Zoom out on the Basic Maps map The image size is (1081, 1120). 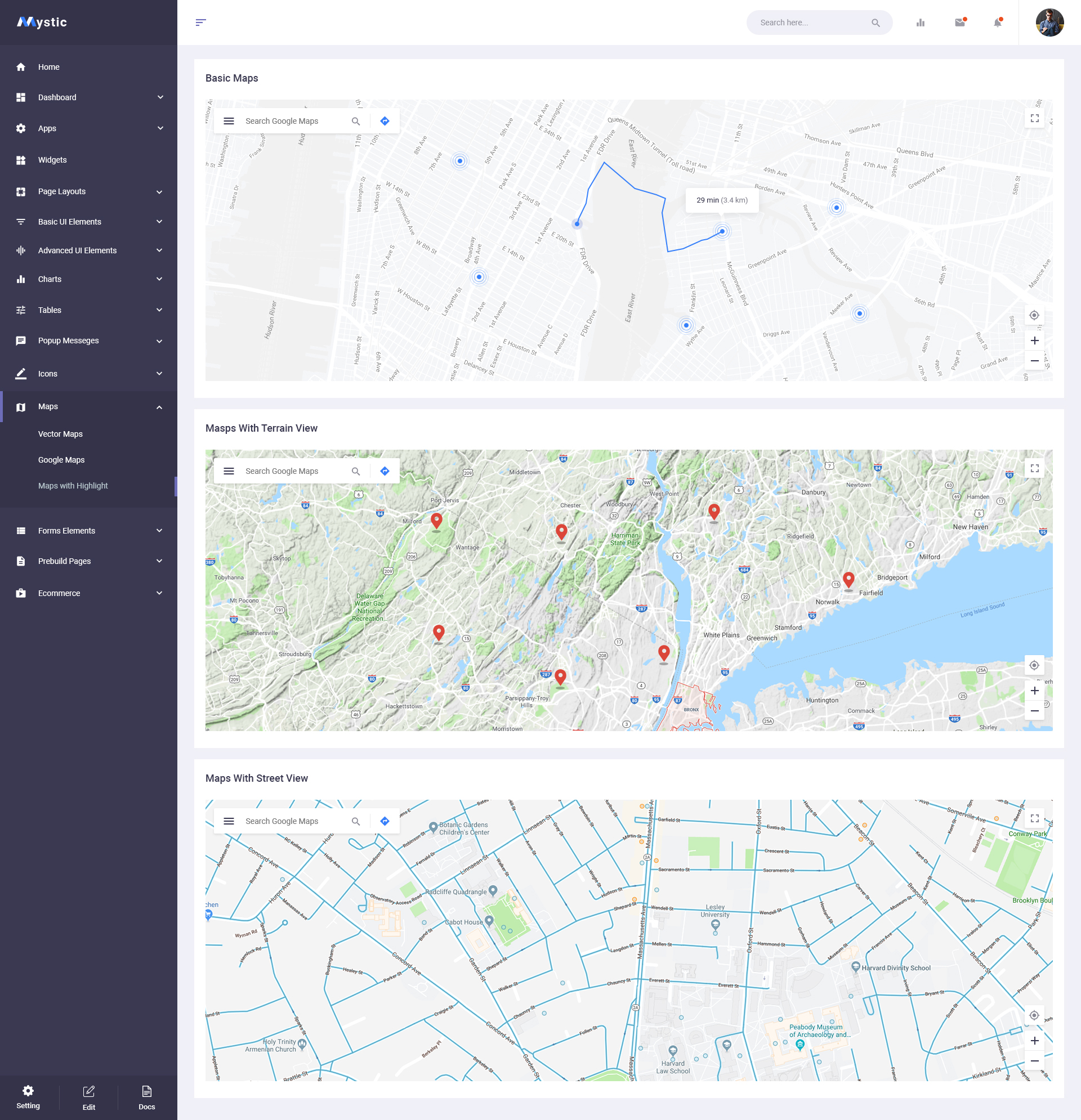pos(1034,361)
